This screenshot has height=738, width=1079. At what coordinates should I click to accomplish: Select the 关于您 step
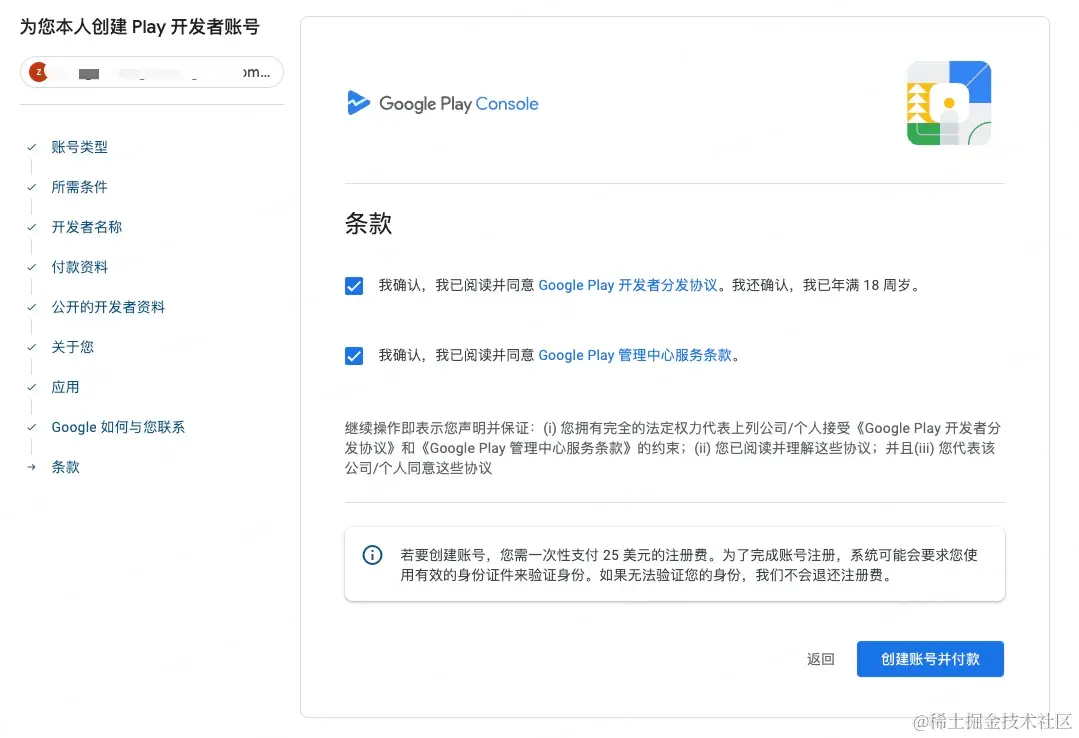coord(72,347)
